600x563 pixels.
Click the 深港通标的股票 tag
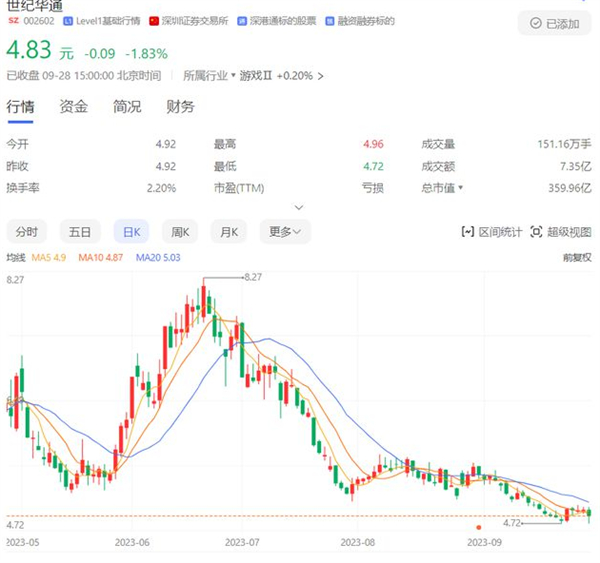[277, 21]
